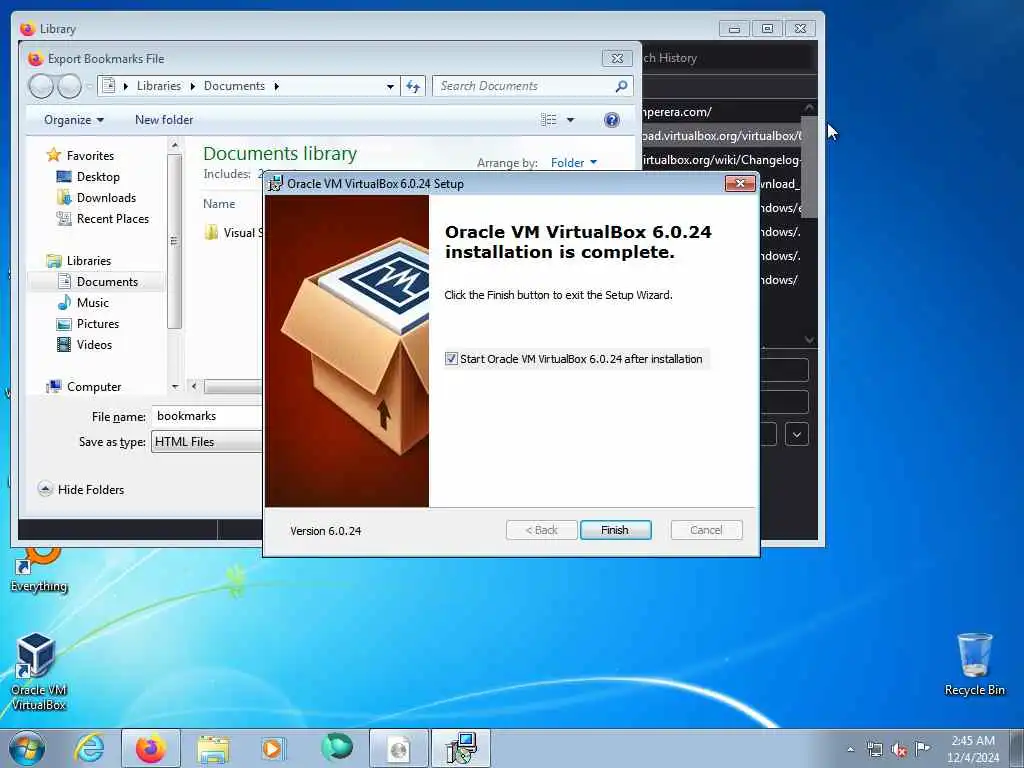Viewport: 1024px width, 768px height.
Task: Expand the arrow after Documents breadcrumb
Action: [276, 86]
